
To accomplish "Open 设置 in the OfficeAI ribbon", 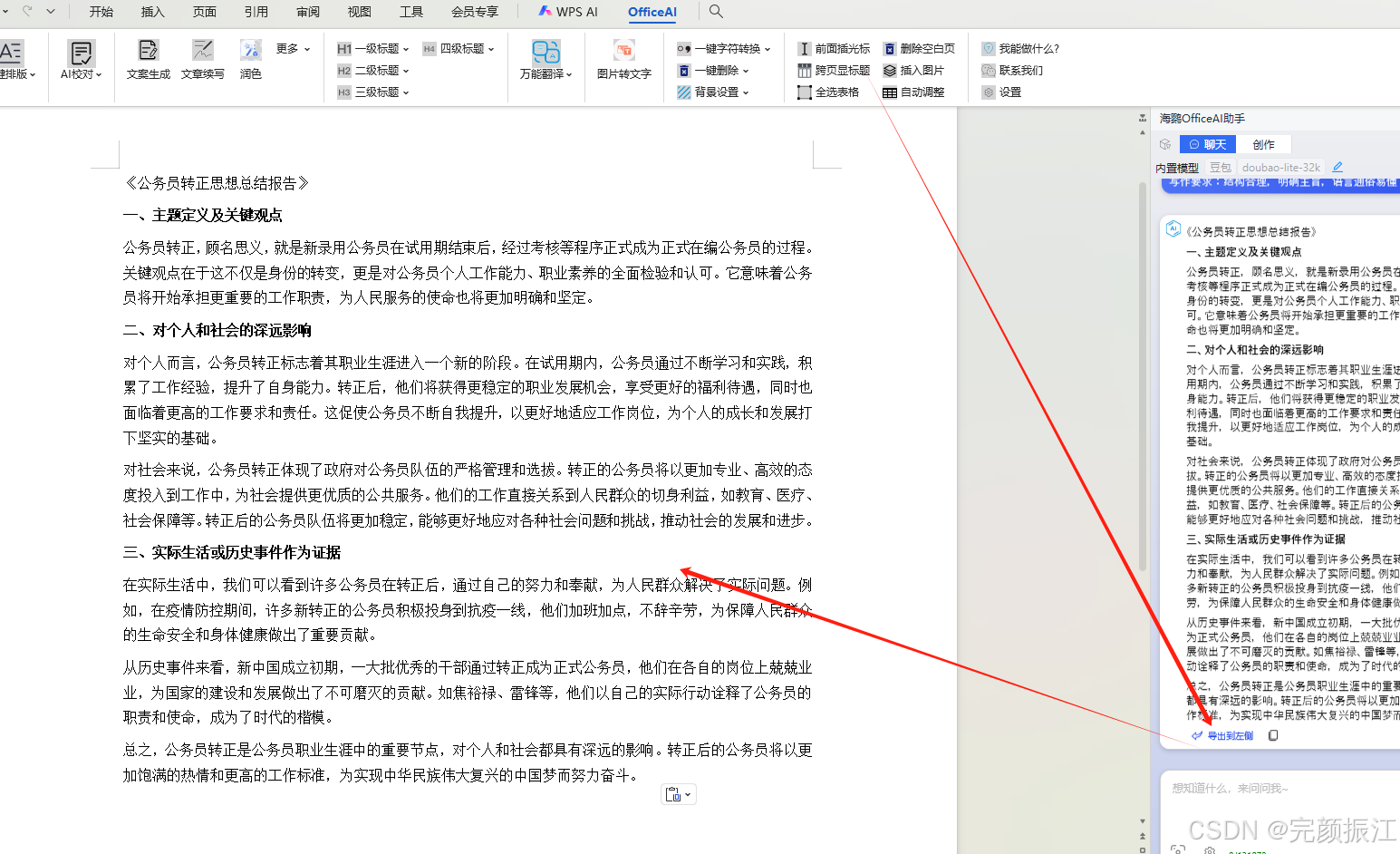I will [1002, 92].
